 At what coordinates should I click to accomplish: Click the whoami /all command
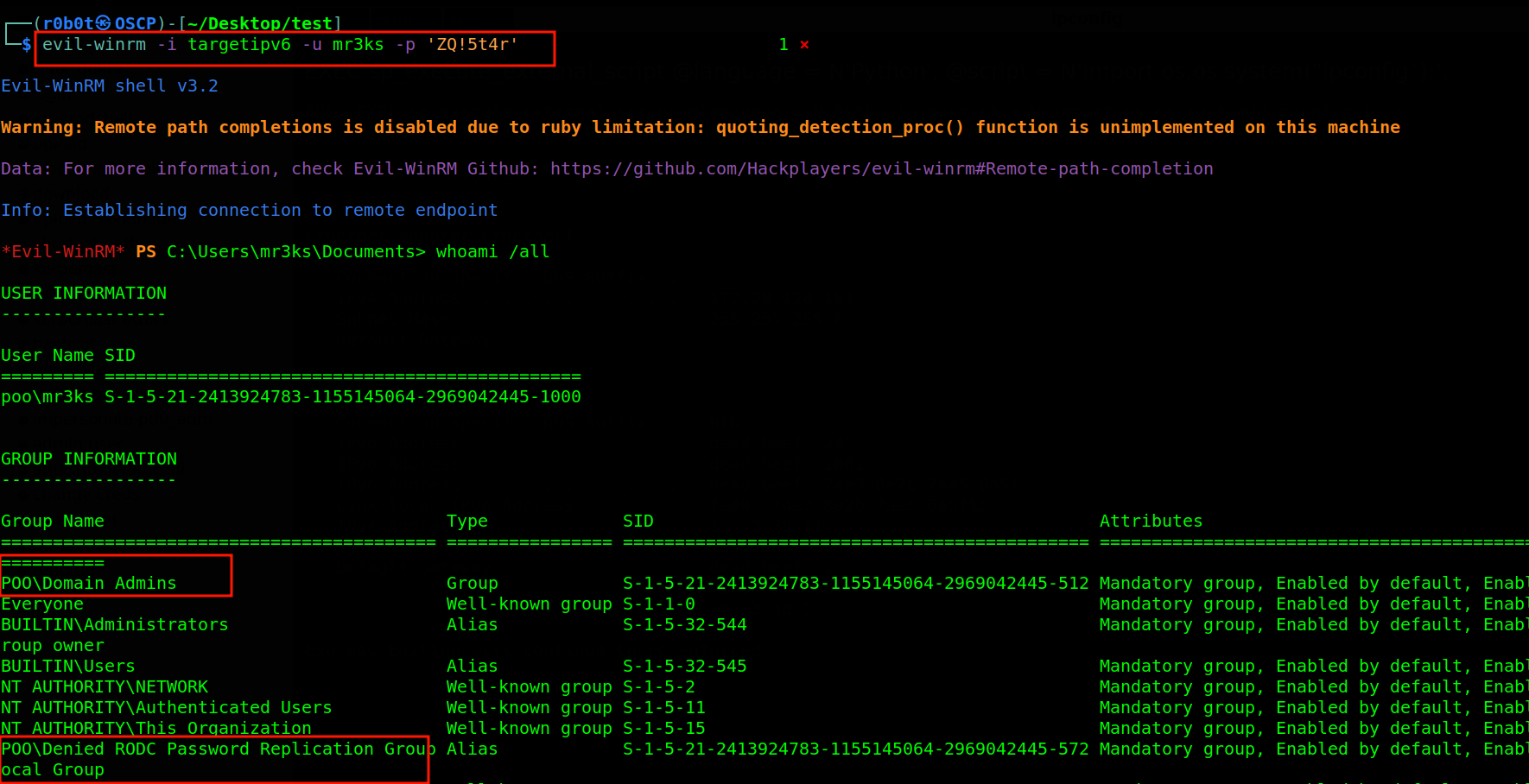492,252
